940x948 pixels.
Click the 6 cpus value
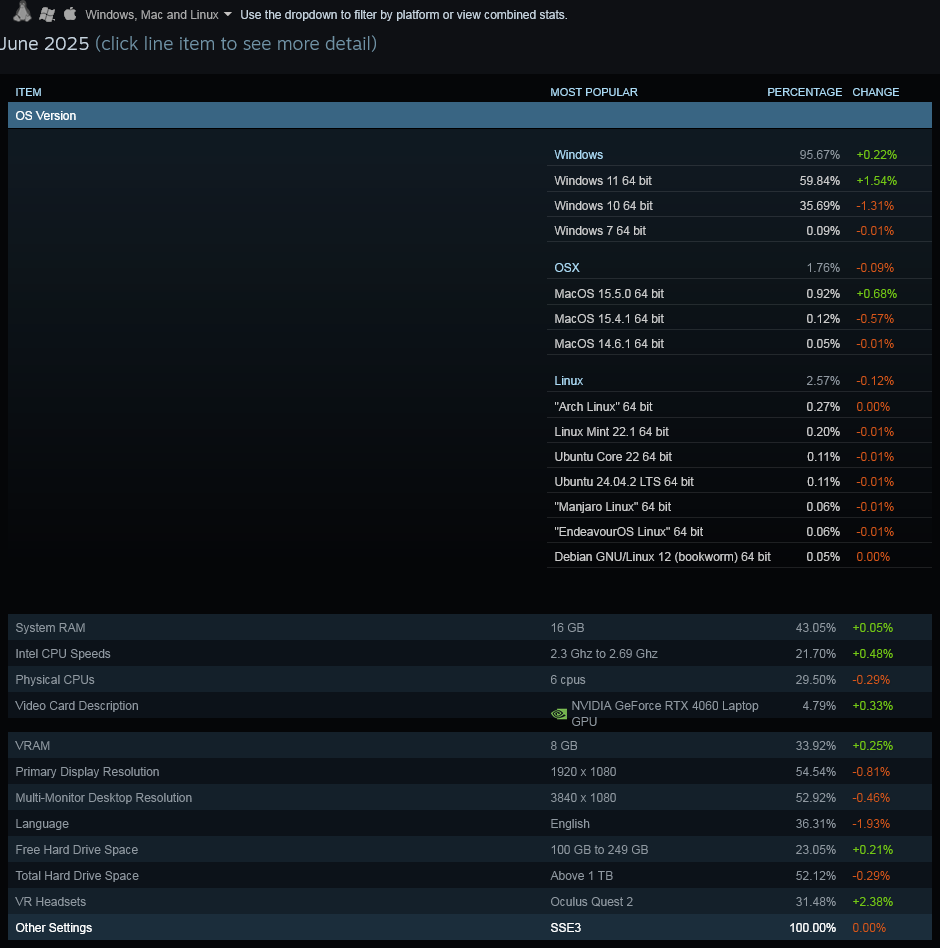(x=568, y=680)
